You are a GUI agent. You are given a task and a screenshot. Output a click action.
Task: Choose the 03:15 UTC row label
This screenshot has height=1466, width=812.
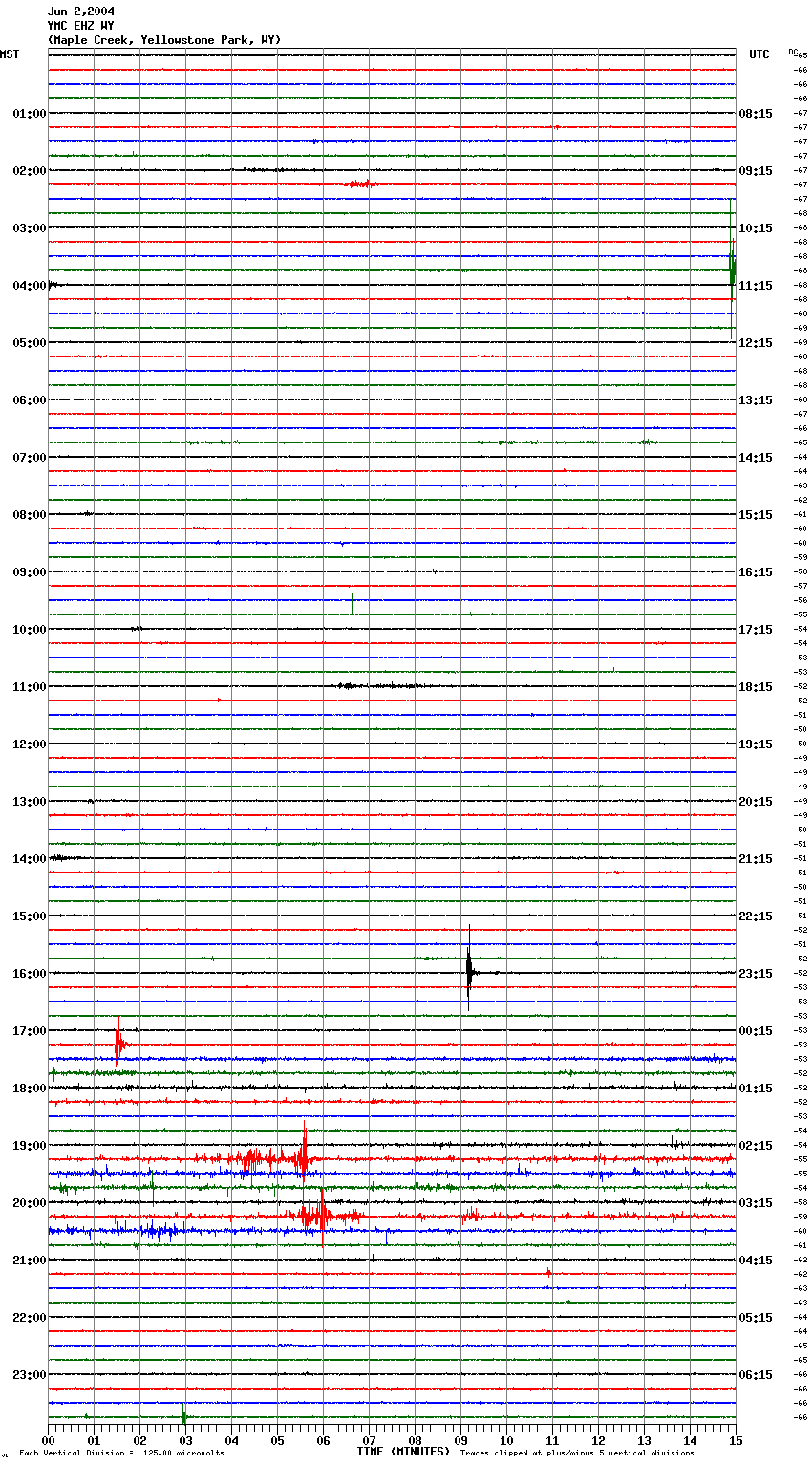(756, 1203)
